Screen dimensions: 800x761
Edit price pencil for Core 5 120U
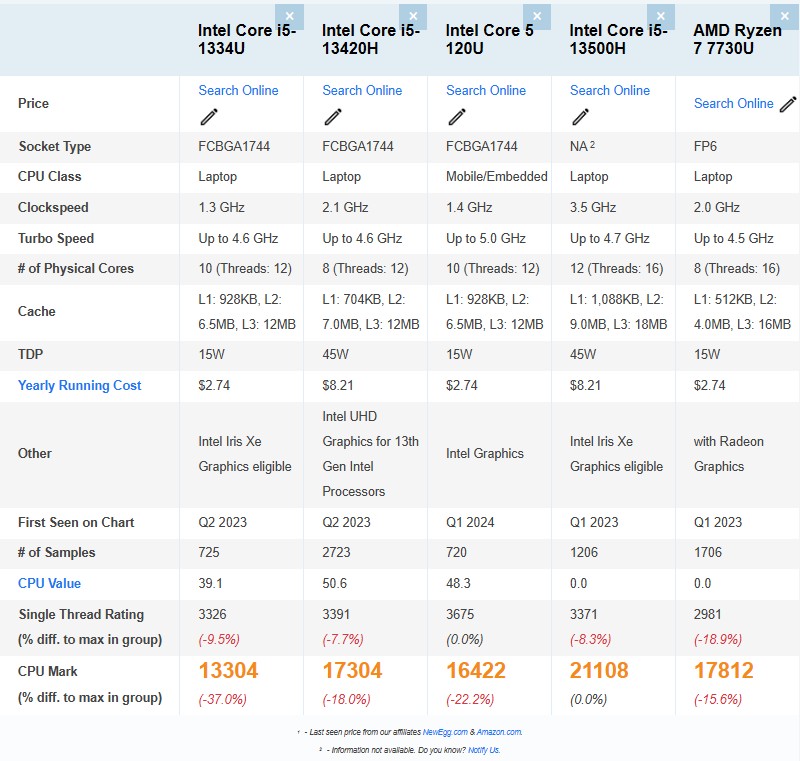(x=457, y=117)
